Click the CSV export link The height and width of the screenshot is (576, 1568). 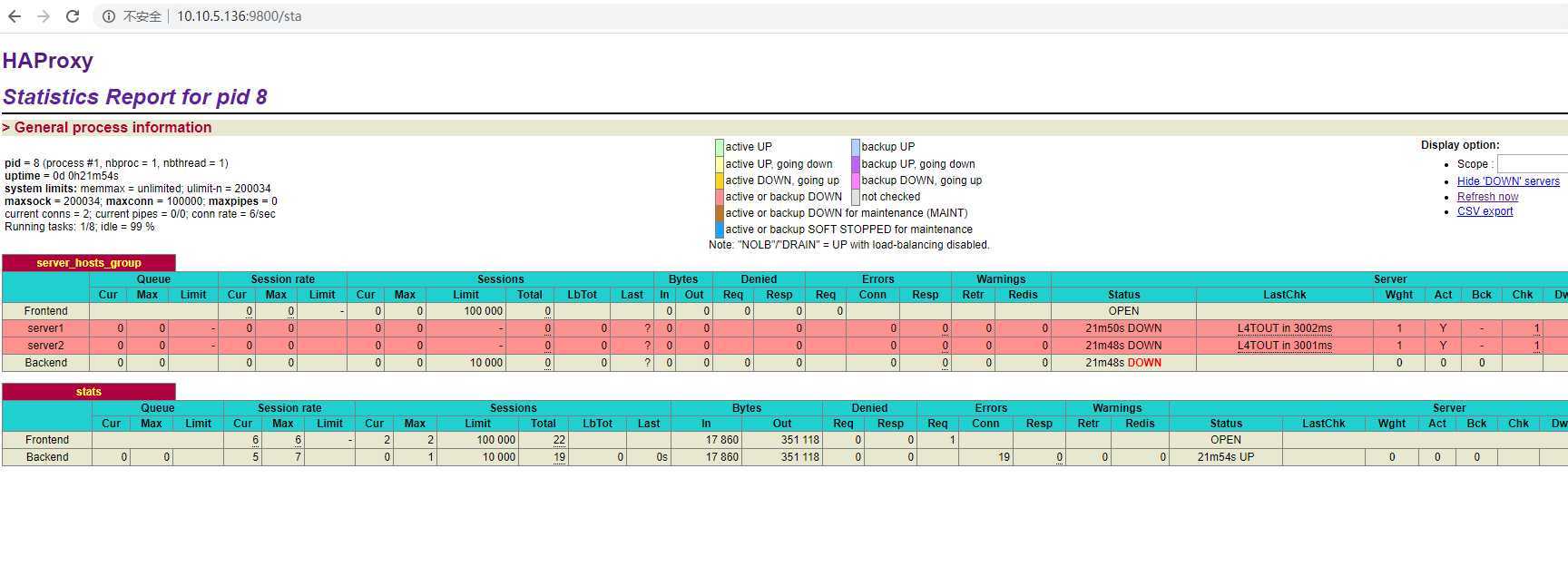[1485, 211]
